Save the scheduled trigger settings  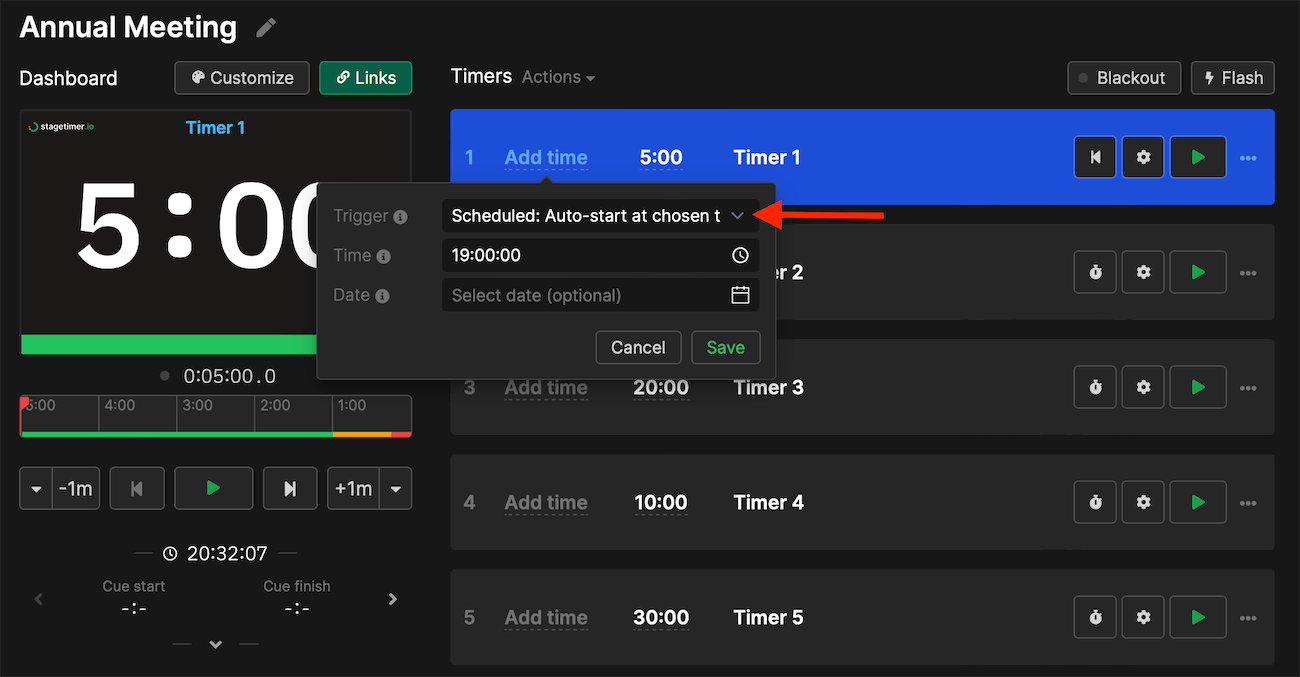tap(726, 347)
